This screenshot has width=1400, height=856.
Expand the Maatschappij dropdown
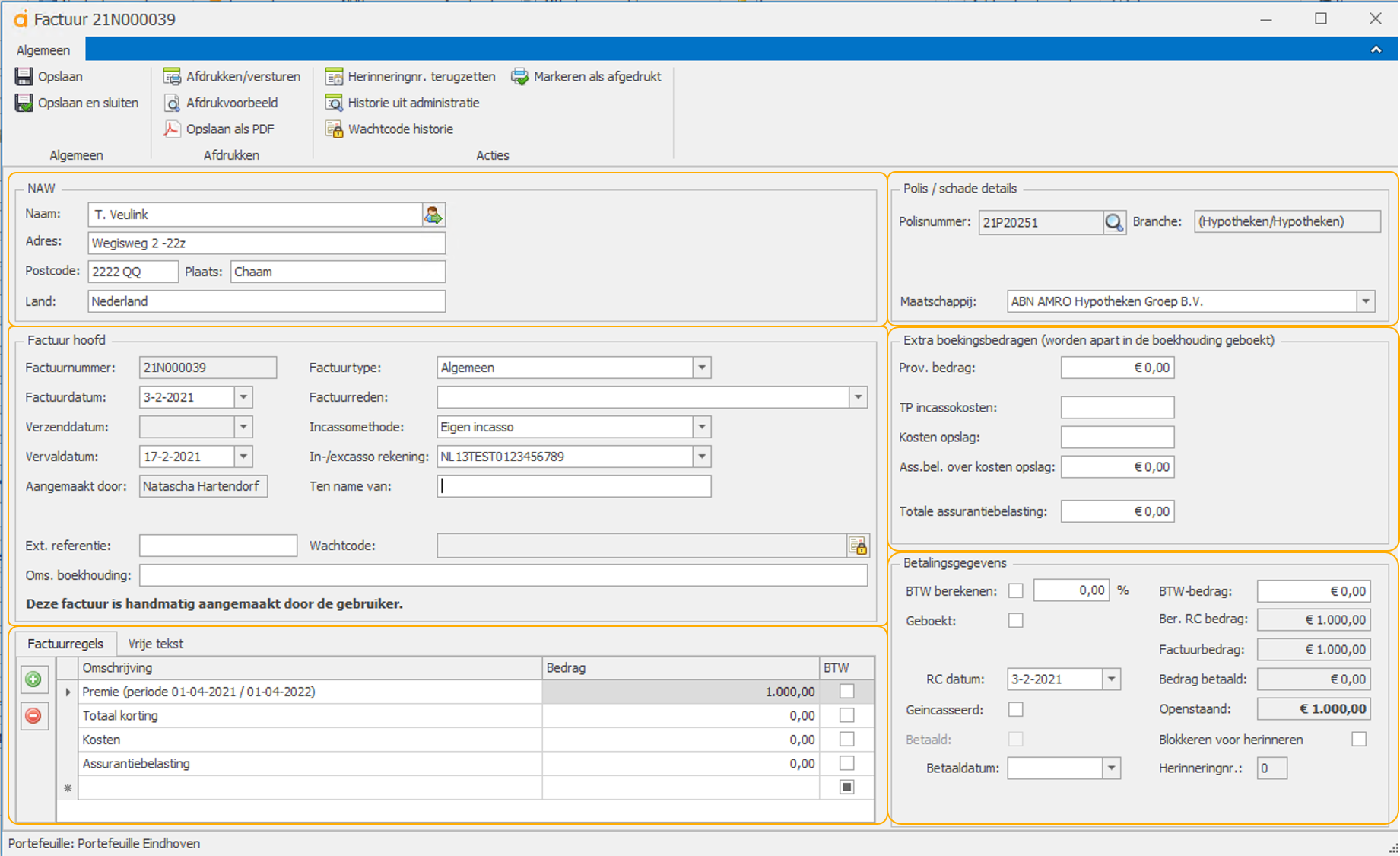pos(1366,301)
